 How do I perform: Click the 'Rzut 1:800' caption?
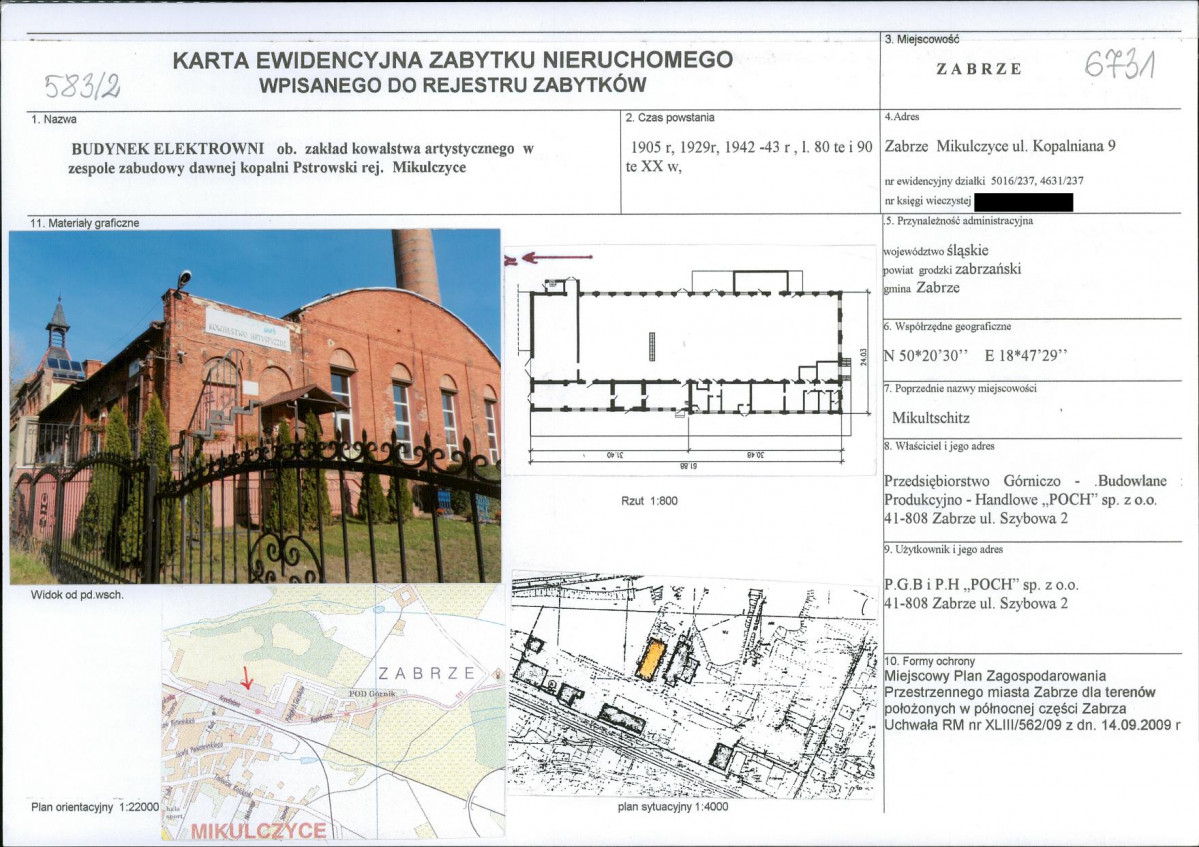649,500
